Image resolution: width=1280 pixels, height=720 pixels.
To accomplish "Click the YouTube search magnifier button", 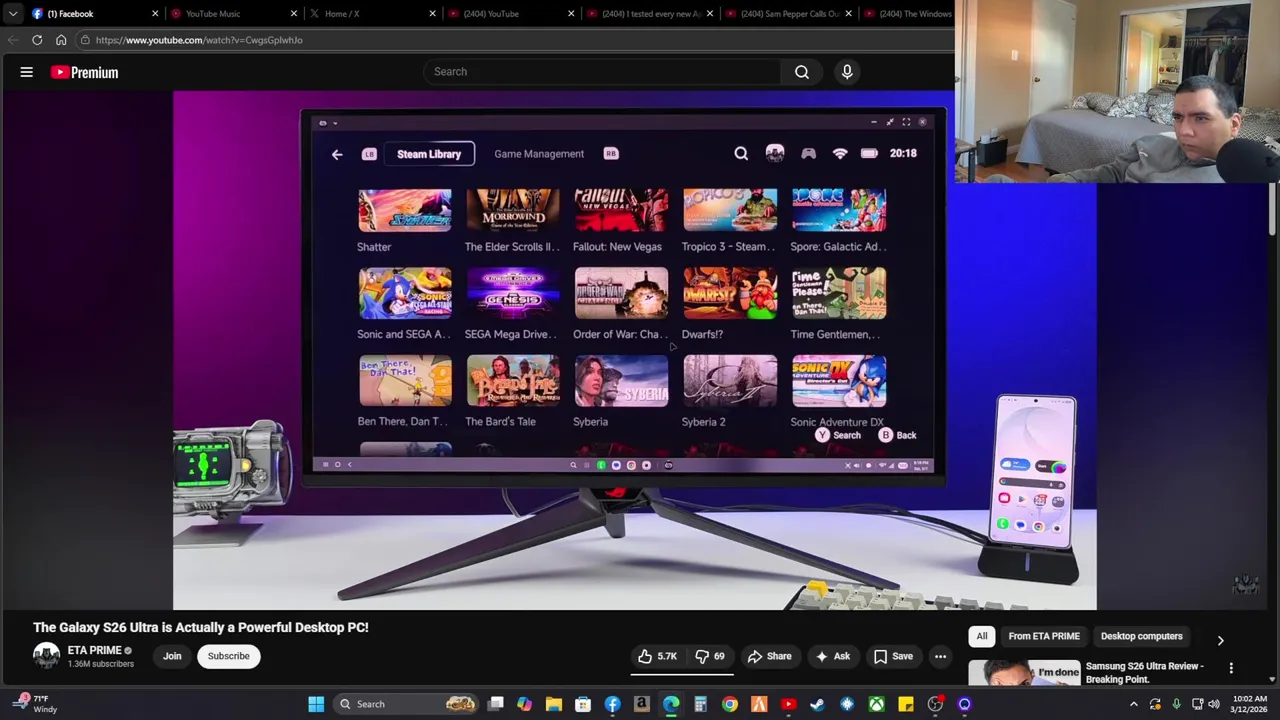I will pyautogui.click(x=802, y=72).
